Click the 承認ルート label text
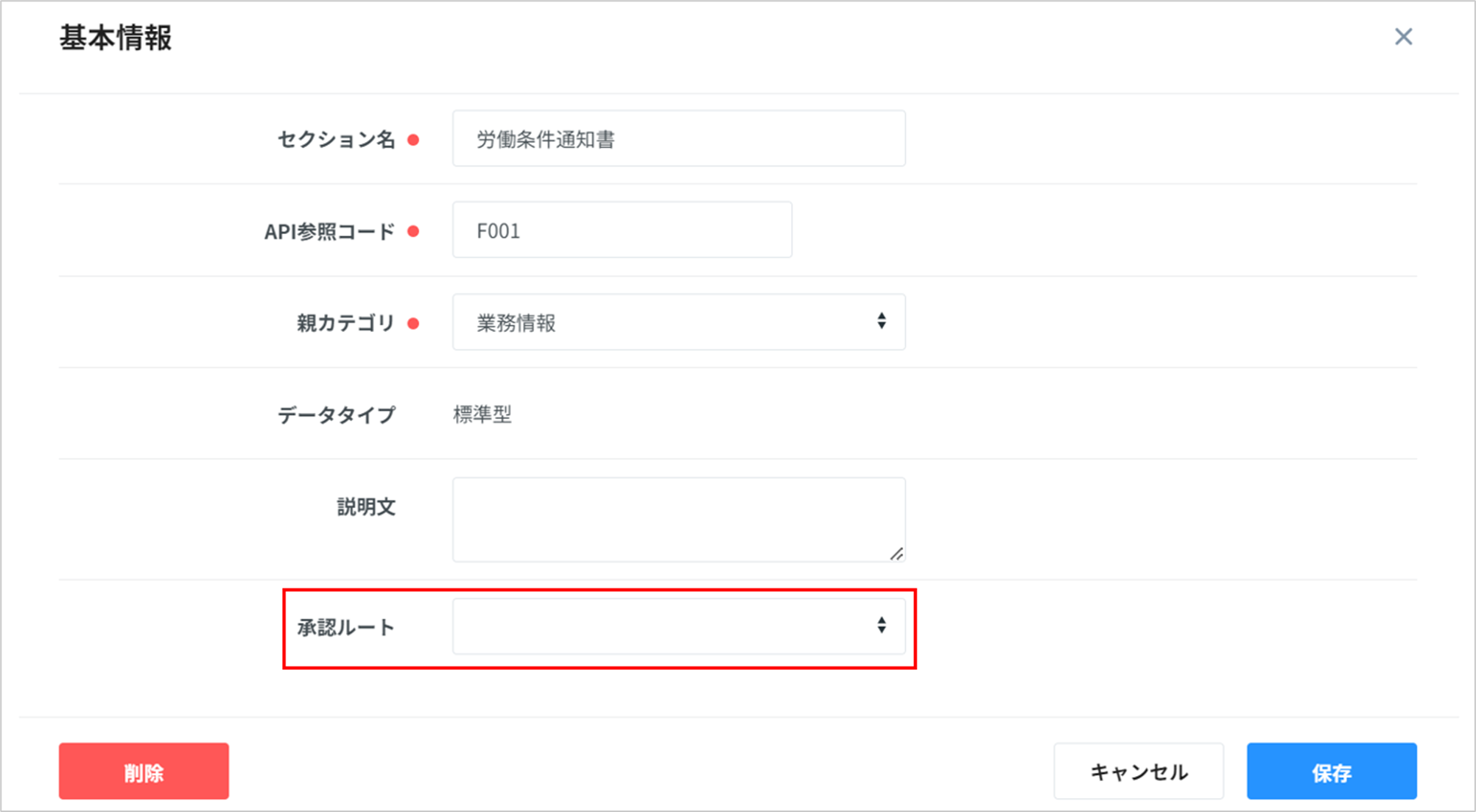The height and width of the screenshot is (812, 1476). click(345, 627)
